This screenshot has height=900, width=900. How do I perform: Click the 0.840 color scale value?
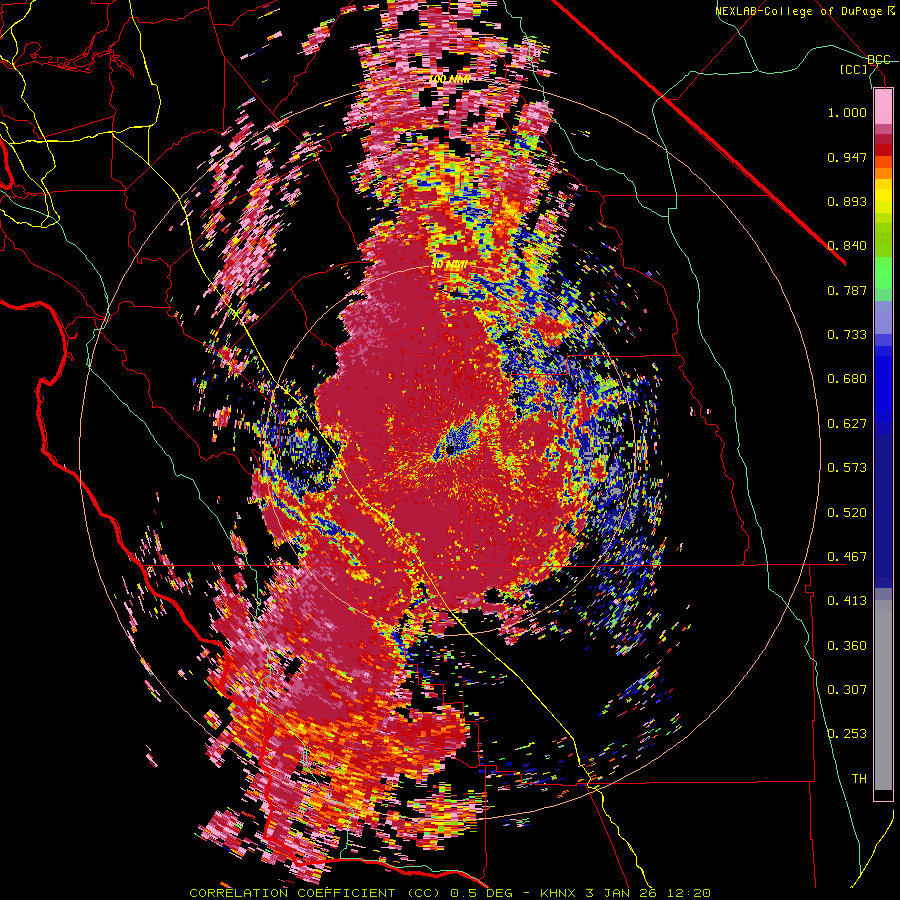point(847,246)
